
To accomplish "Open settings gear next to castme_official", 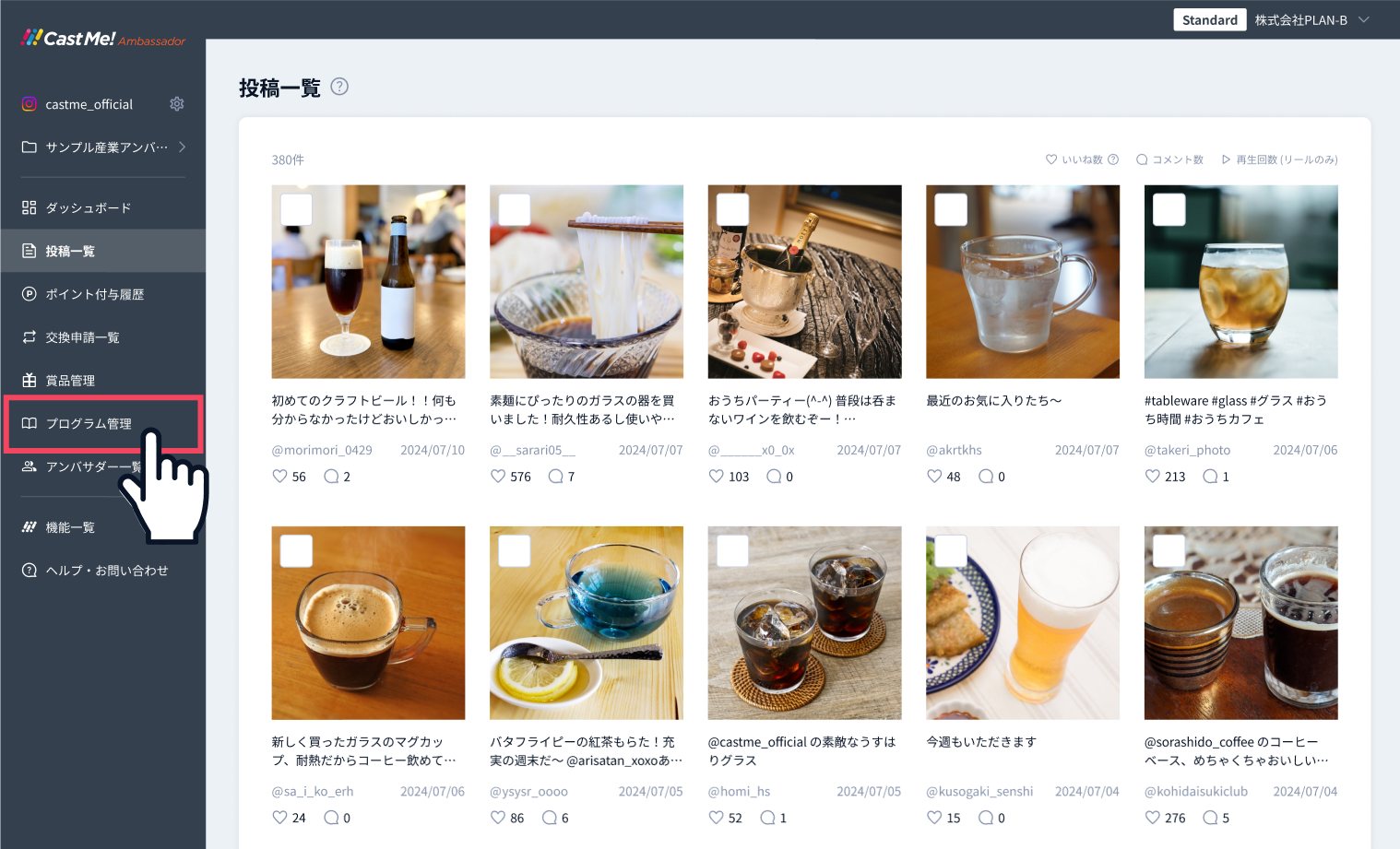I will coord(177,104).
